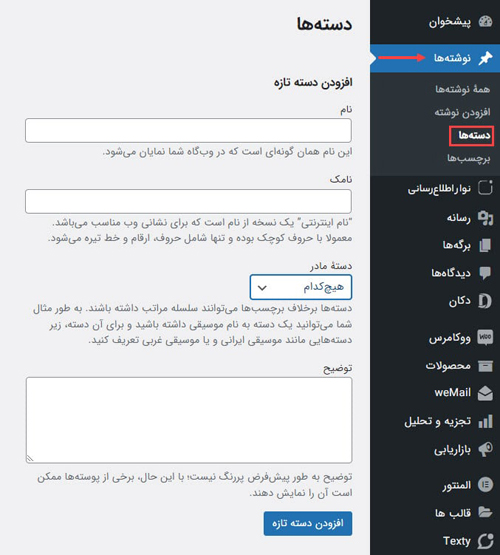Focus the نام text field
The height and width of the screenshot is (555, 500).
188,131
